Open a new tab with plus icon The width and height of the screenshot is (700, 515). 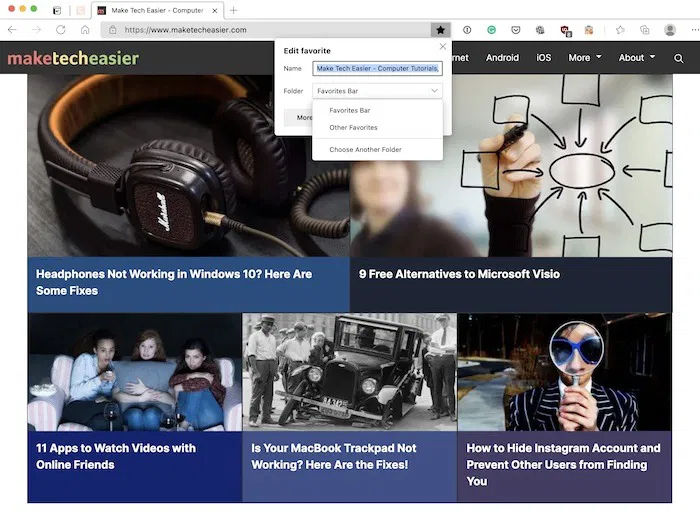pos(234,10)
